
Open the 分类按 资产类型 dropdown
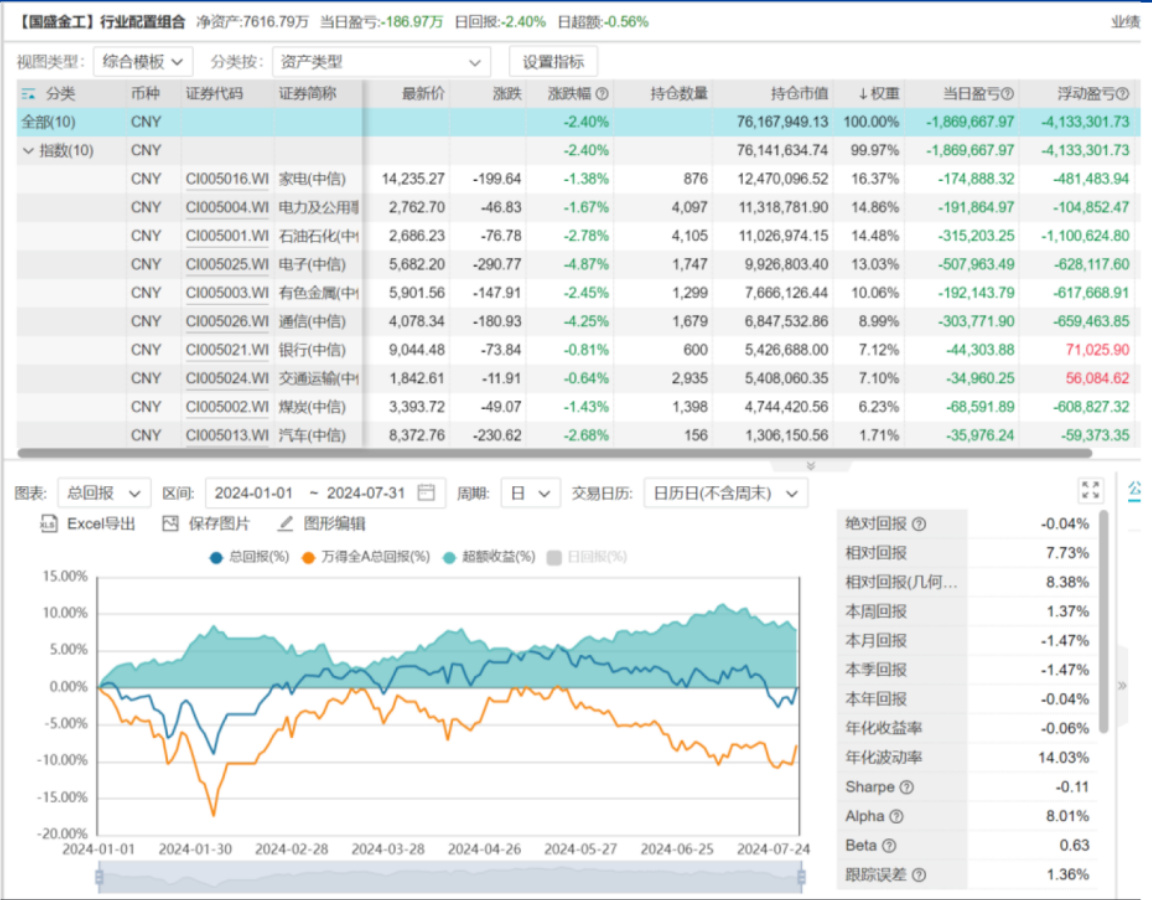380,62
